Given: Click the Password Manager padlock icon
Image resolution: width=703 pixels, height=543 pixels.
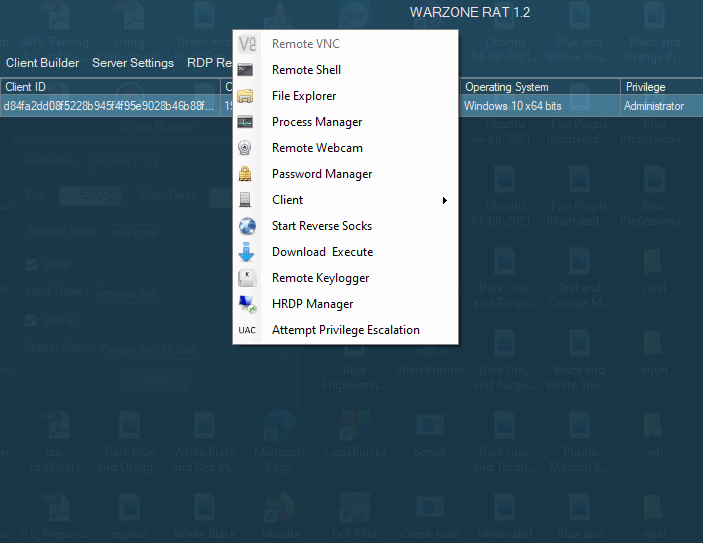Looking at the screenshot, I should click(245, 174).
